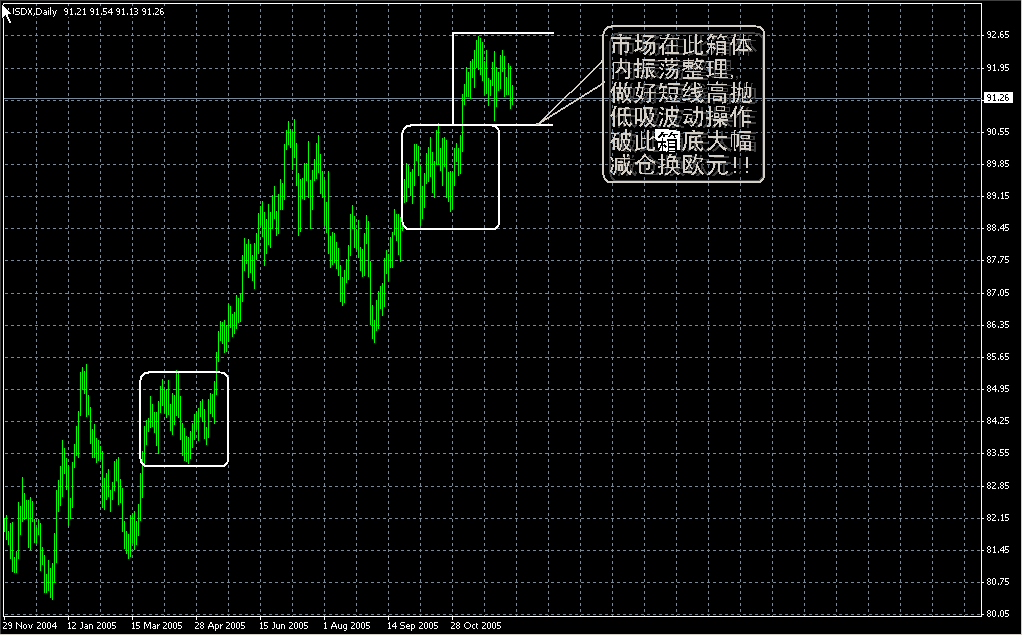1023x635 pixels.
Task: Click the USDX Daily chart title text
Action: [x=33, y=12]
